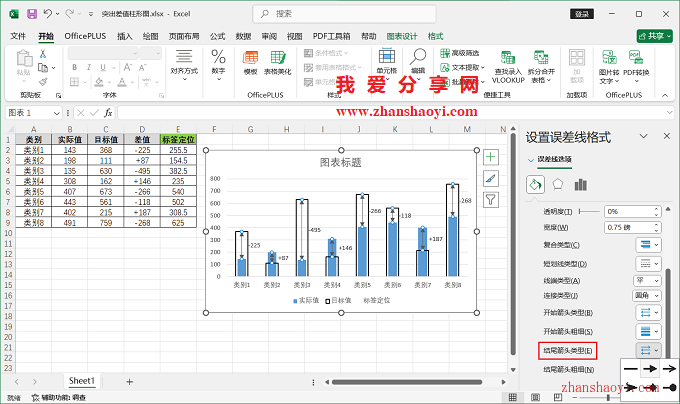Viewport: 680px width, 404px height.
Task: Select error bar options bar-chart icon
Action: point(580,185)
